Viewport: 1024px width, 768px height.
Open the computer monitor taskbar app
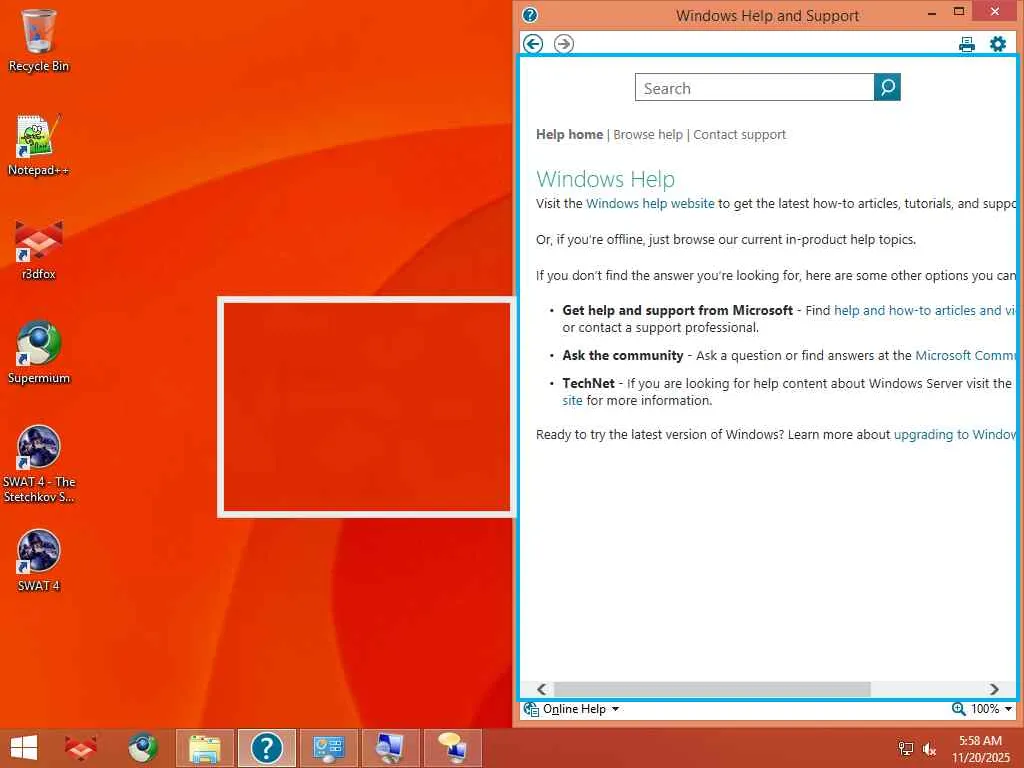(391, 748)
